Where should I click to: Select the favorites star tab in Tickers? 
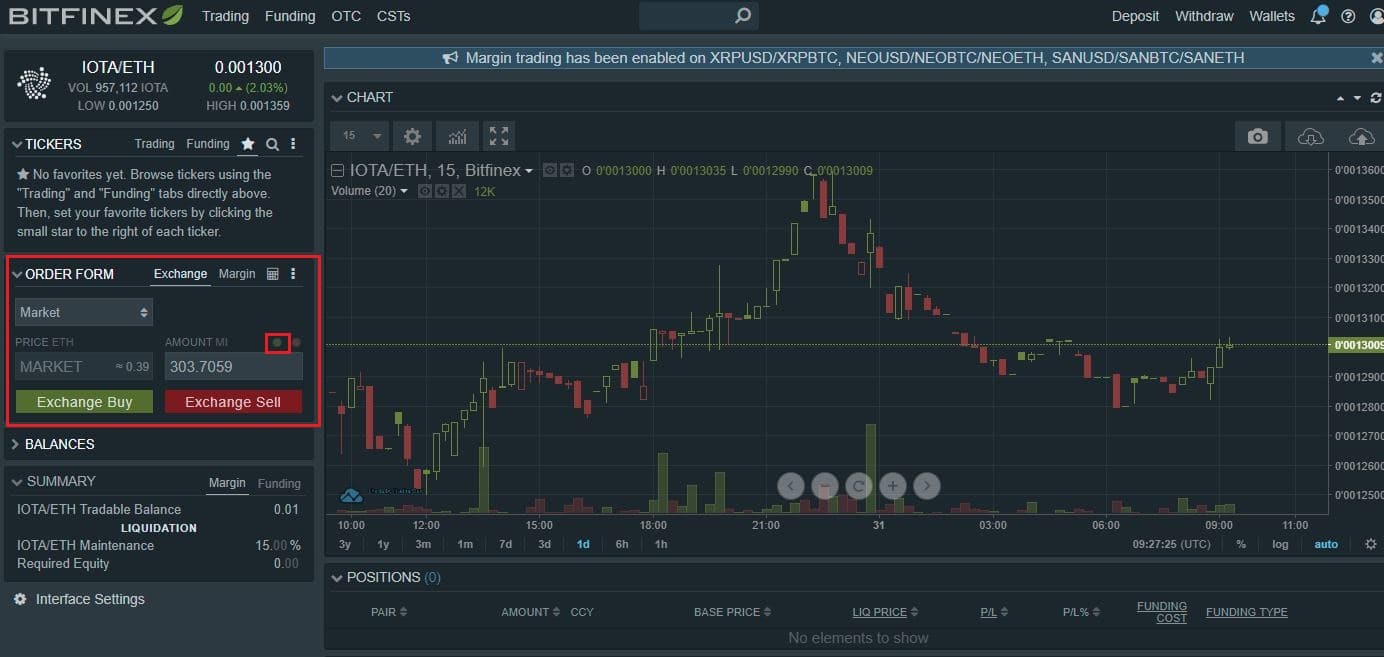click(x=247, y=144)
